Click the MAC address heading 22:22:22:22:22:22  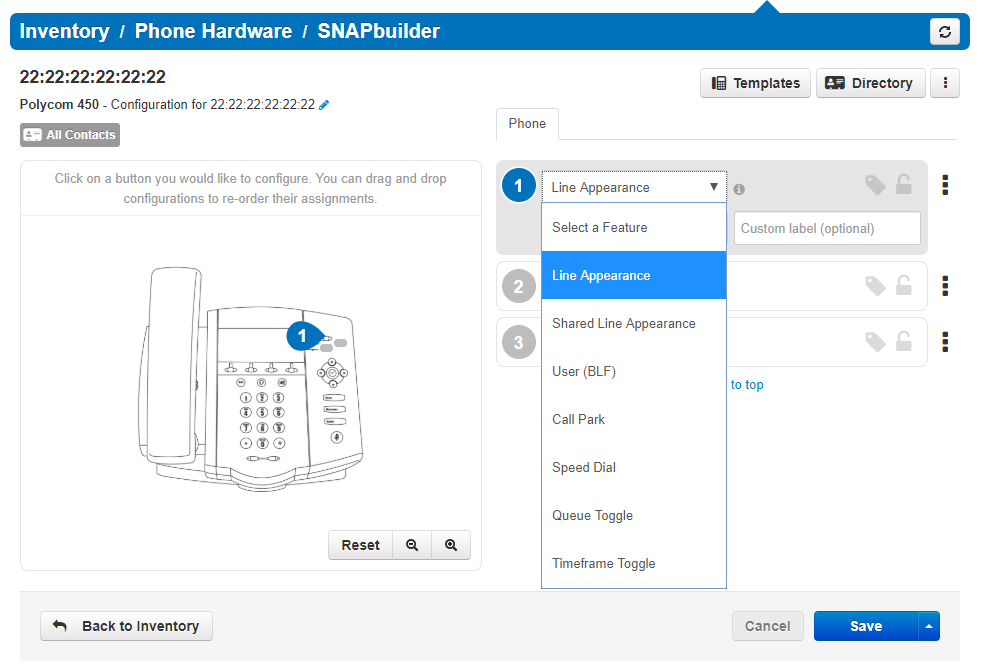click(93, 77)
